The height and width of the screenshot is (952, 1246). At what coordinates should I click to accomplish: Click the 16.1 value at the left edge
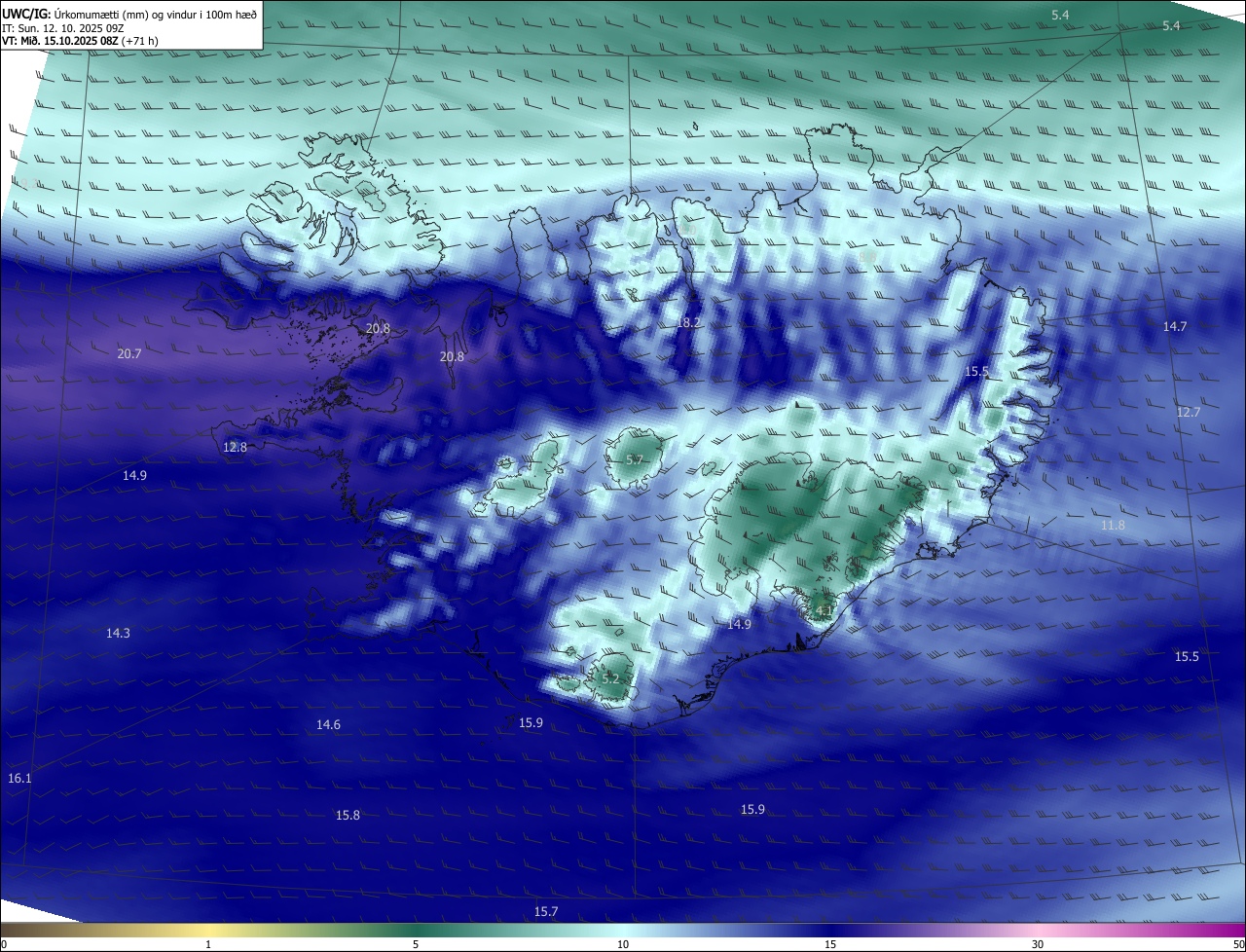(19, 779)
